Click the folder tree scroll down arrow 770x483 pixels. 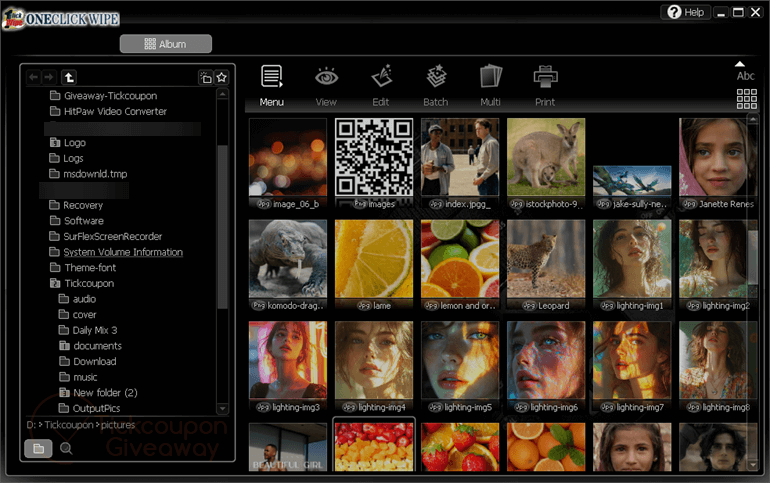pyautogui.click(x=222, y=408)
